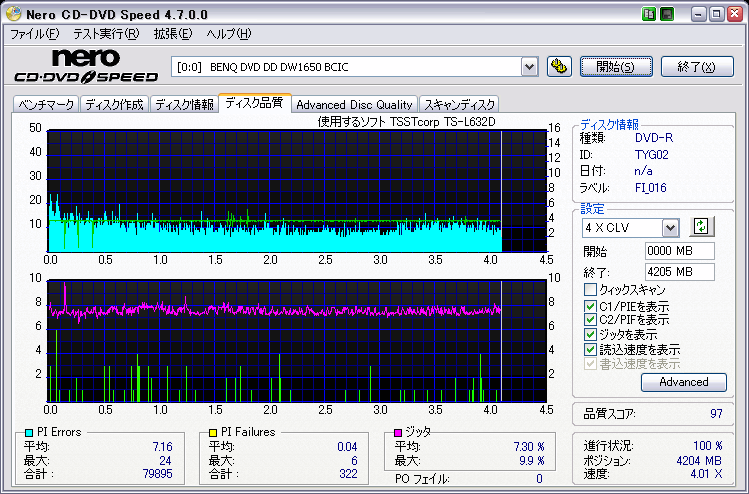Click the disc label value FI_016
The width and height of the screenshot is (749, 494).
pos(651,188)
